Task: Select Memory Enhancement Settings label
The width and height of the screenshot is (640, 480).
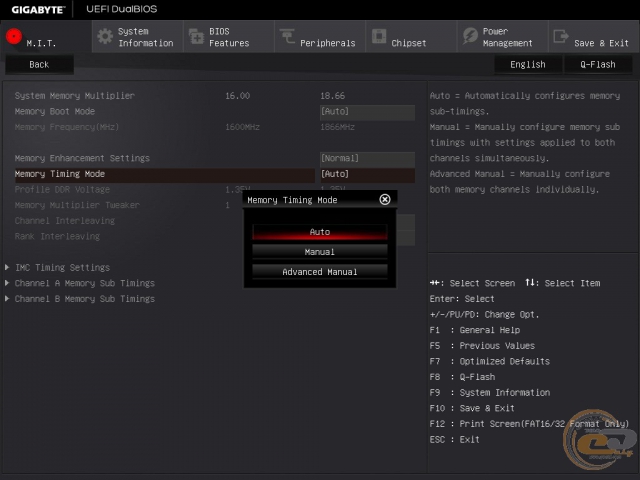Action: 82,158
